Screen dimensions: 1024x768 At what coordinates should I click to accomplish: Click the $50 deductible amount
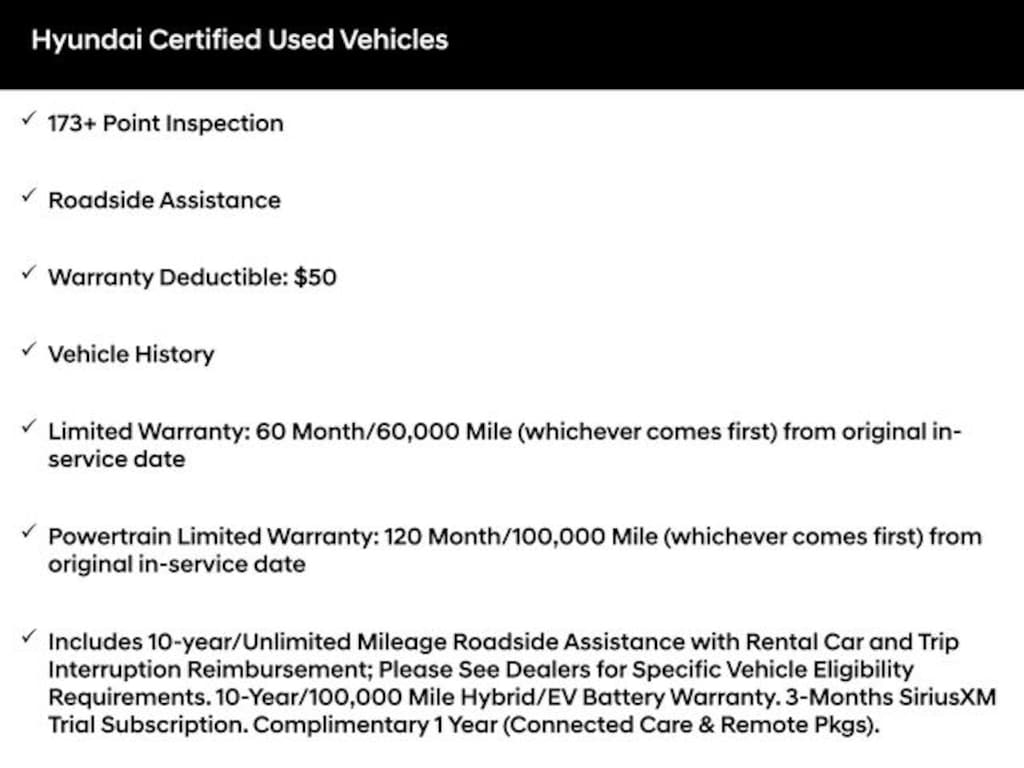[315, 277]
